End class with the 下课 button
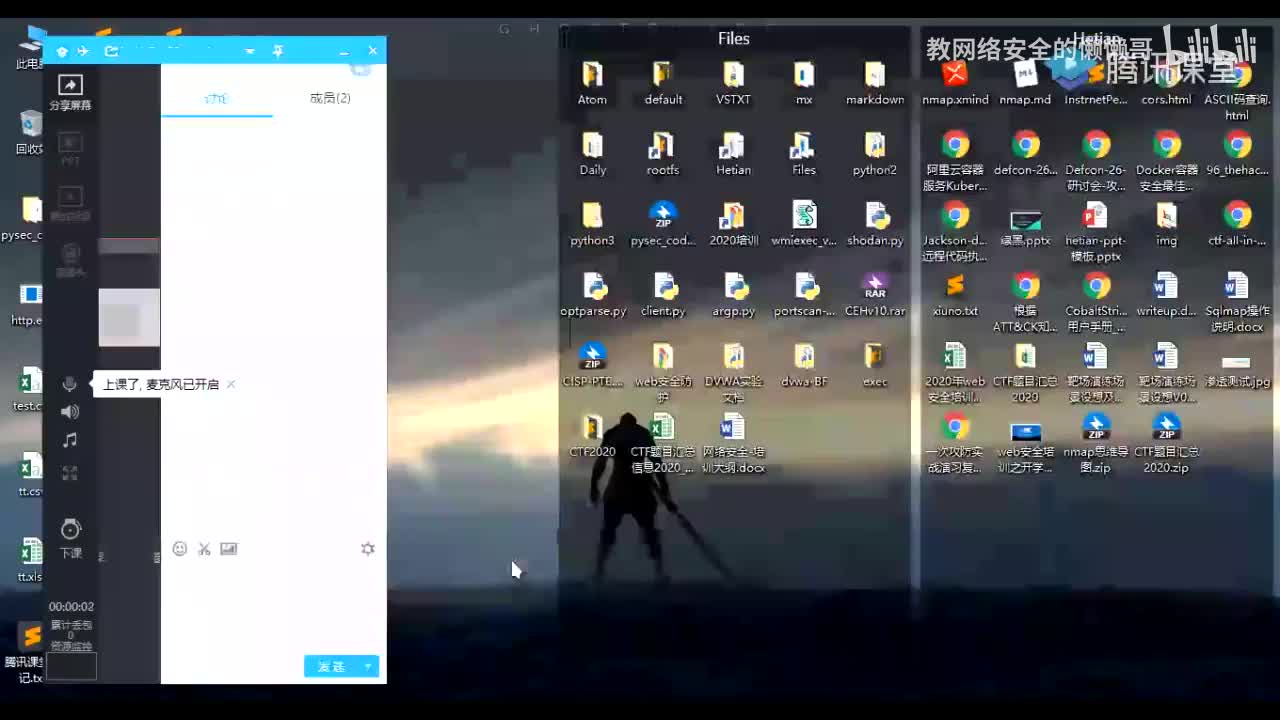 tap(70, 539)
